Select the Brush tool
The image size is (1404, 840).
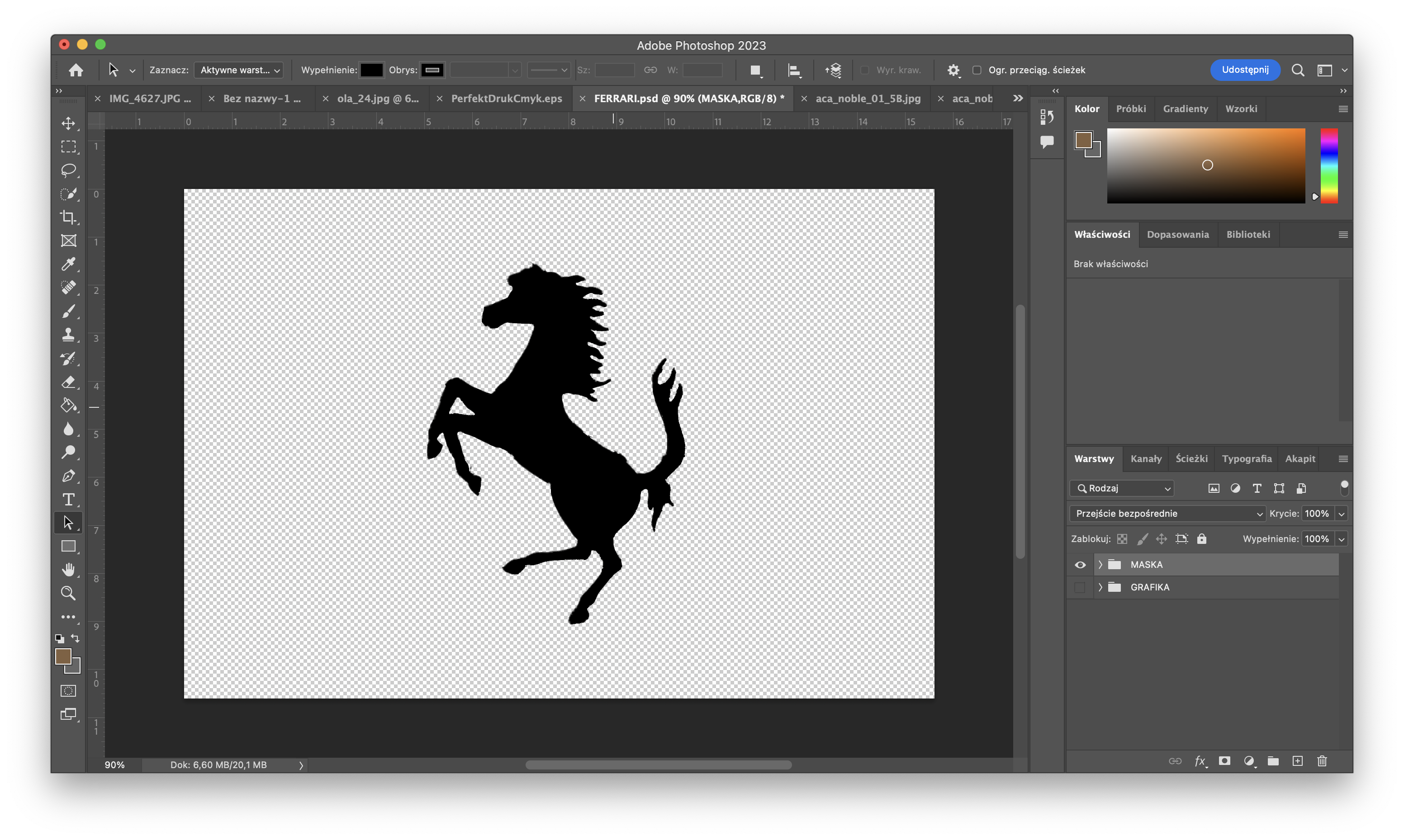(68, 311)
